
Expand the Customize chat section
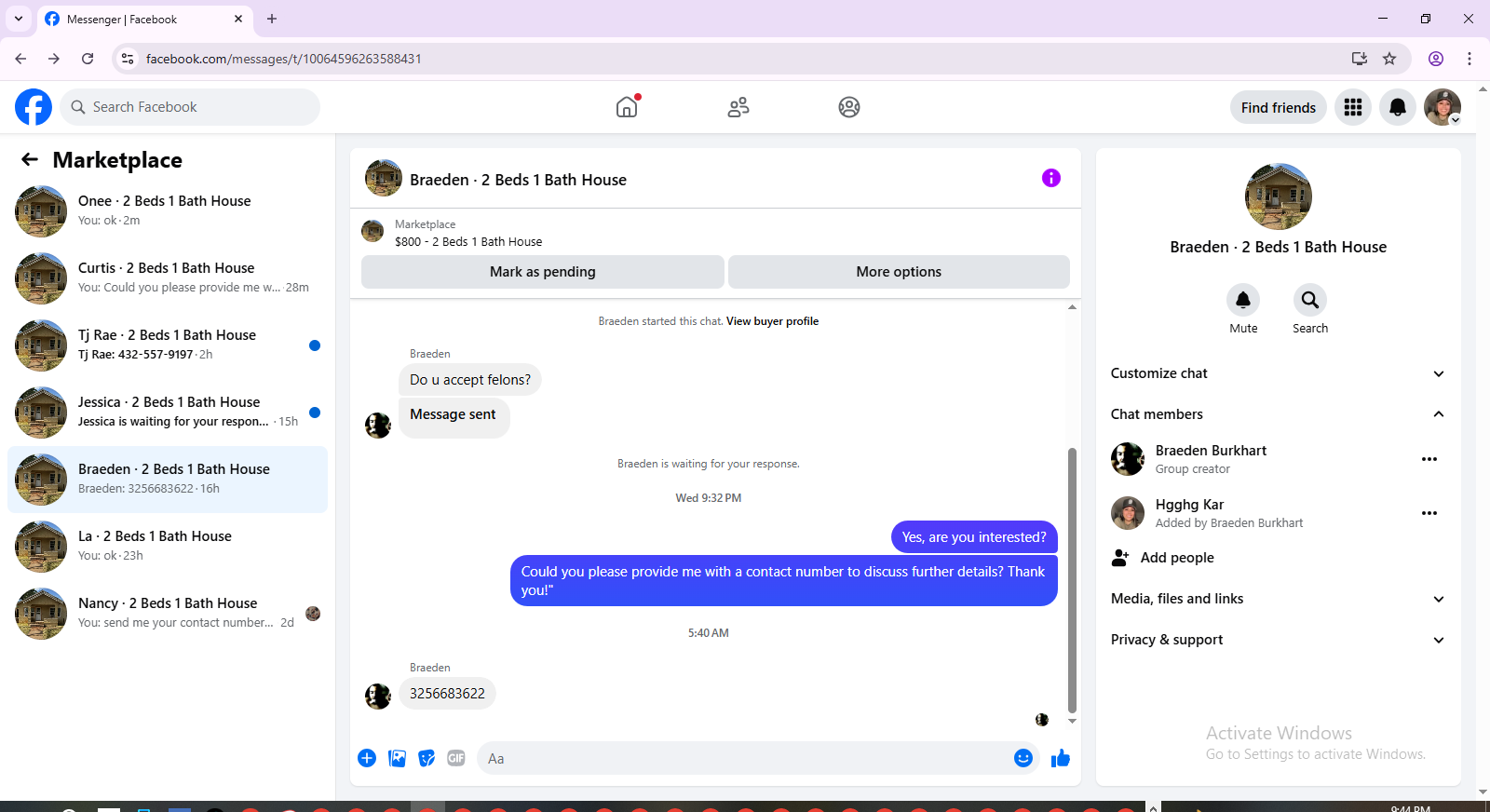click(1279, 373)
